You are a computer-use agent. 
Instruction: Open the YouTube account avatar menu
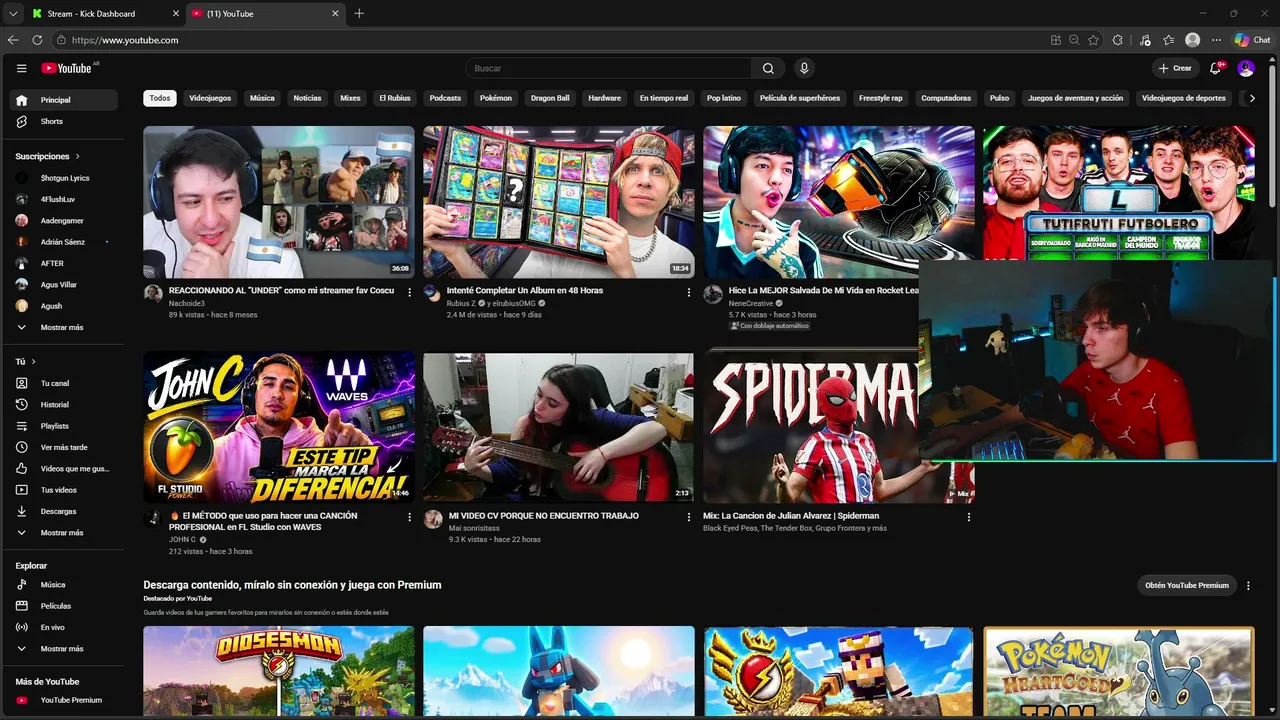(x=1246, y=68)
